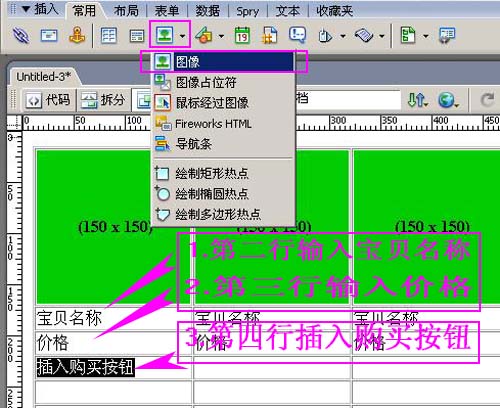The height and width of the screenshot is (408, 500).
Task: Switch to the 表单 tab
Action: point(167,11)
